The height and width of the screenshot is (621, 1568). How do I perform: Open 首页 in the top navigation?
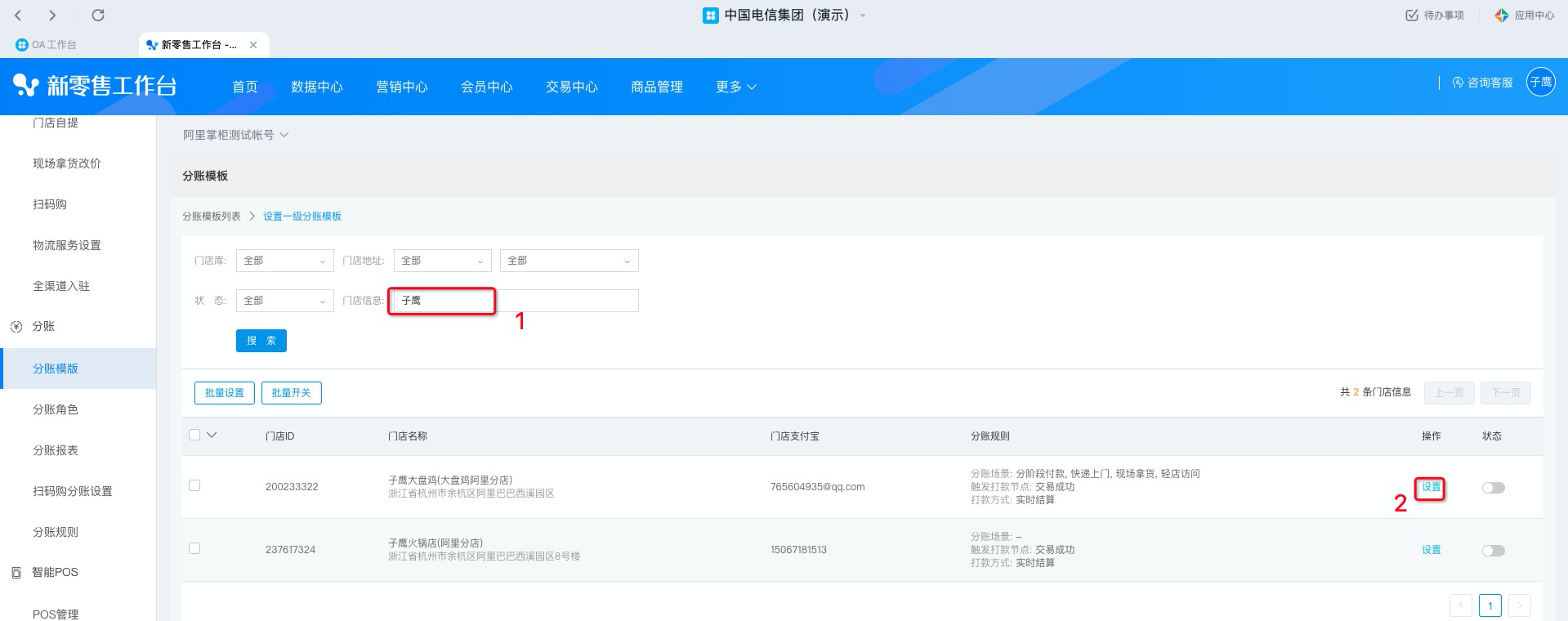click(x=245, y=87)
